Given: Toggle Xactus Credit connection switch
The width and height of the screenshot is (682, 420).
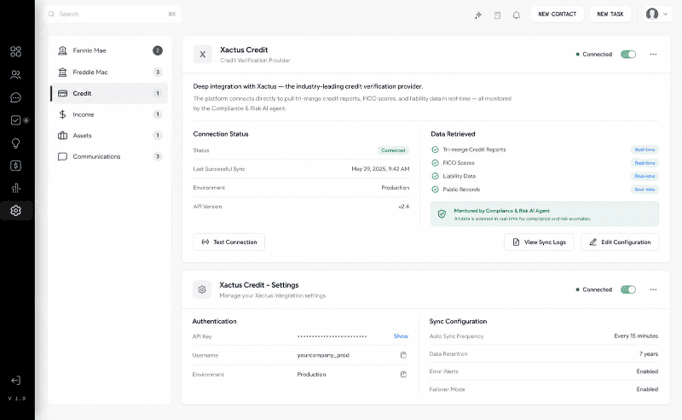Looking at the screenshot, I should pos(628,54).
